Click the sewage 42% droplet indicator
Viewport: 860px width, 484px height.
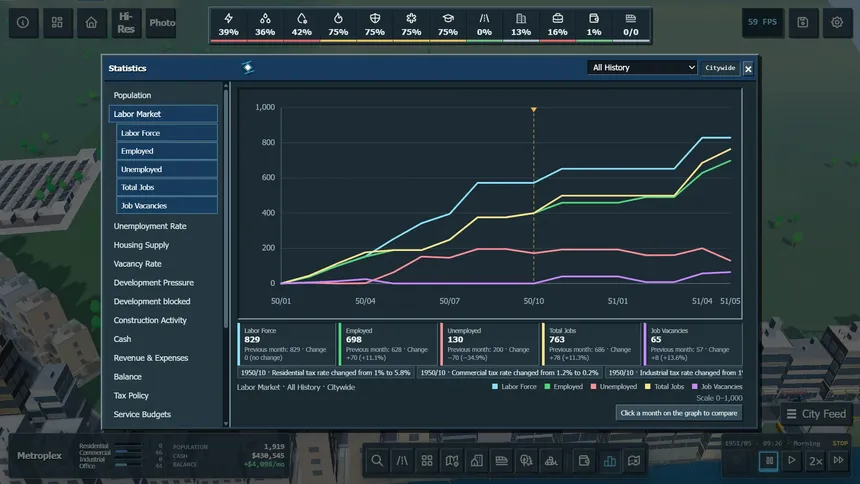302,25
